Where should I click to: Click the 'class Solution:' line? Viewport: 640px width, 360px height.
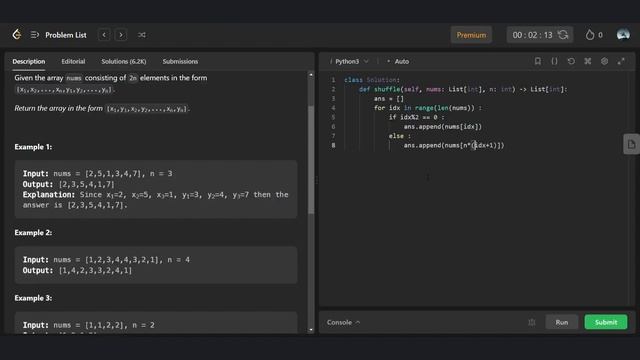[372, 80]
